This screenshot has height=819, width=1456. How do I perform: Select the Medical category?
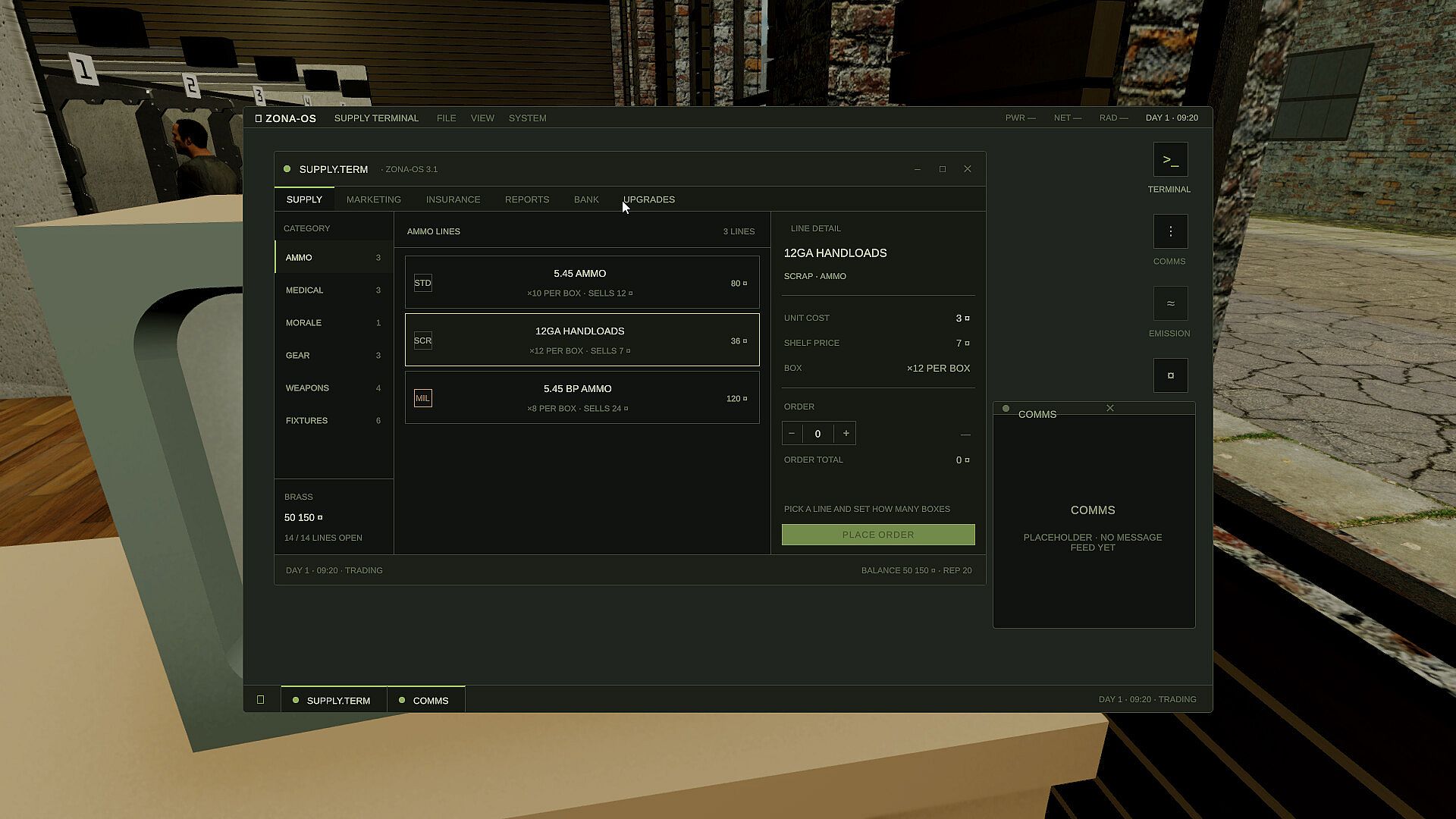[x=334, y=290]
